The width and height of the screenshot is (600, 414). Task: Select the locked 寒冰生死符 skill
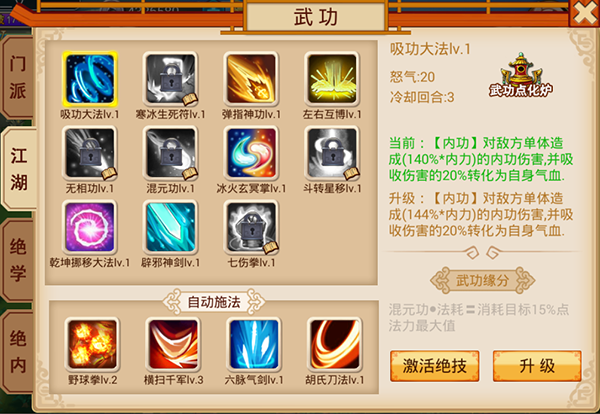[x=171, y=79]
